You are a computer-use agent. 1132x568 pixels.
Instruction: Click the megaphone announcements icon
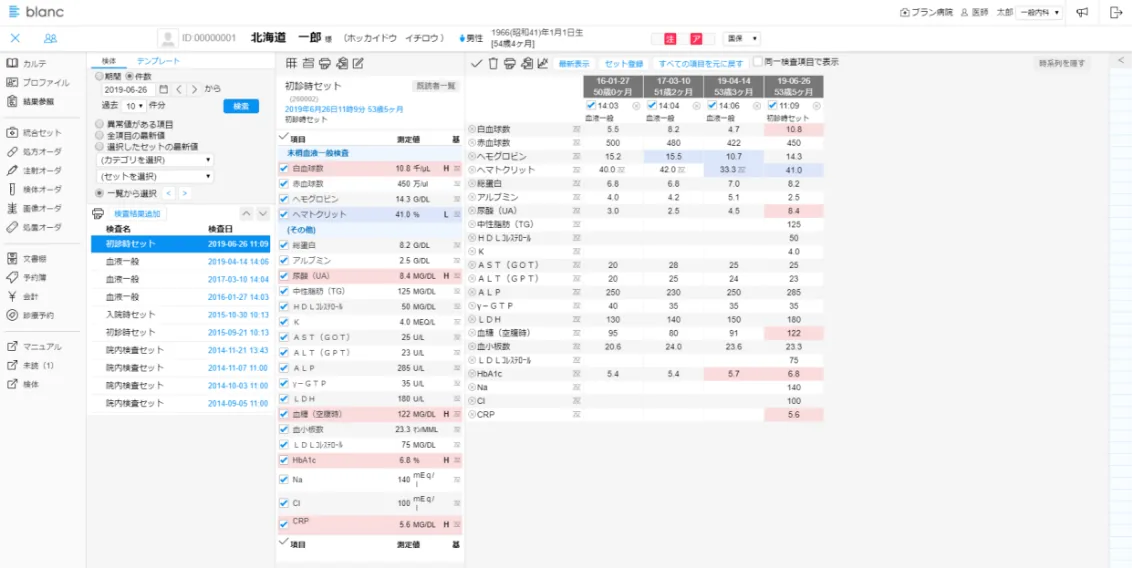click(1081, 12)
